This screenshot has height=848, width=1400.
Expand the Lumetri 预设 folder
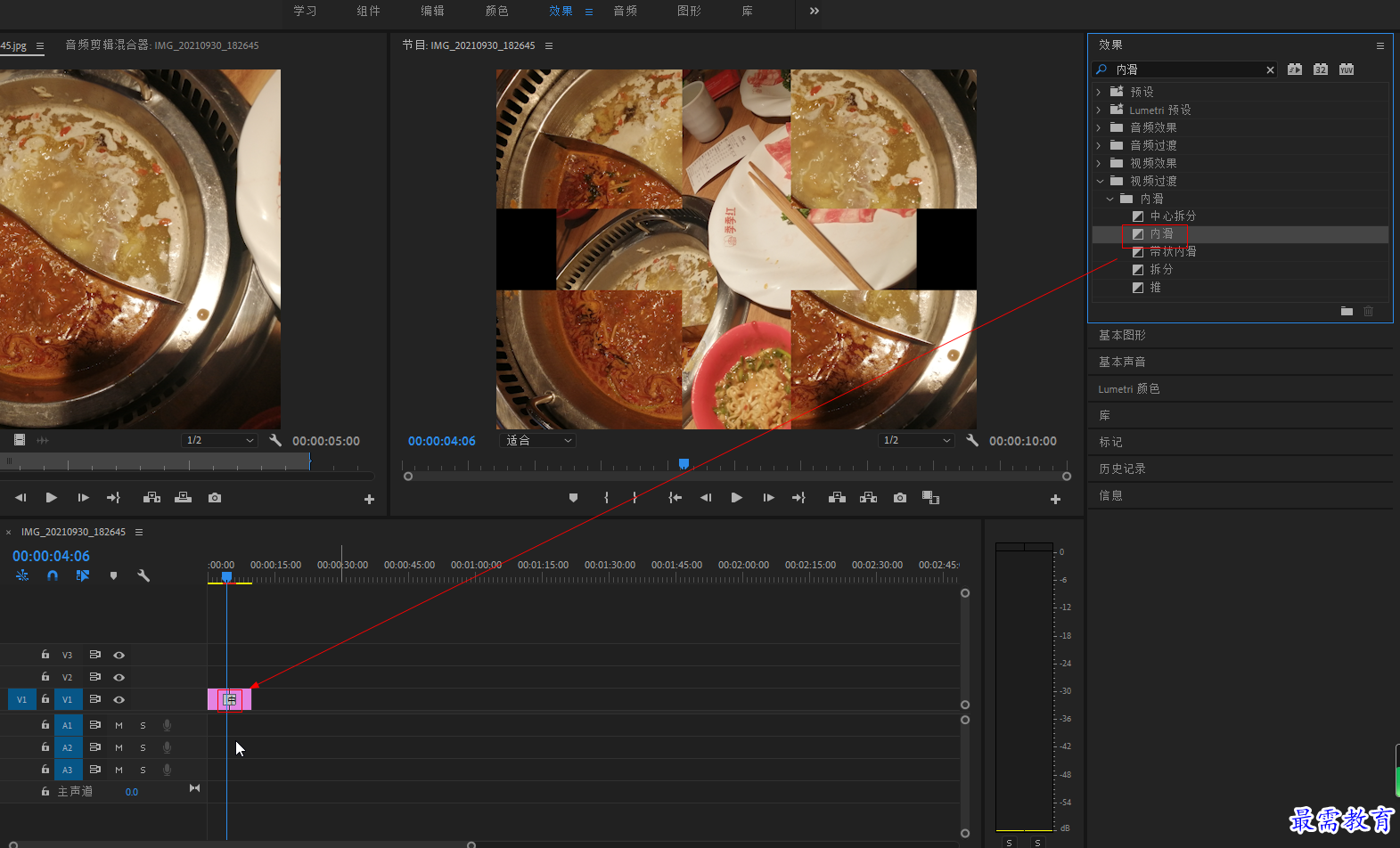click(1098, 110)
